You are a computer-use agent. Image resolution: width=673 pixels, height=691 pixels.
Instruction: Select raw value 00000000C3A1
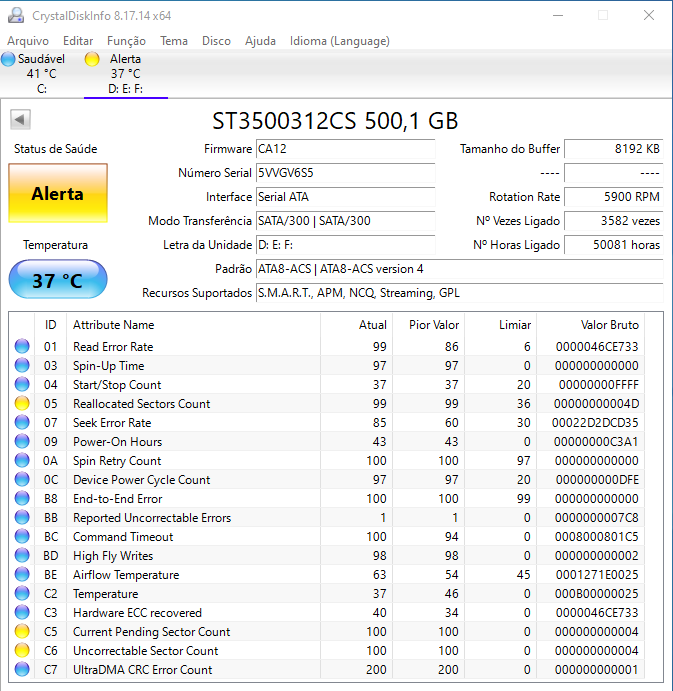pyautogui.click(x=596, y=442)
